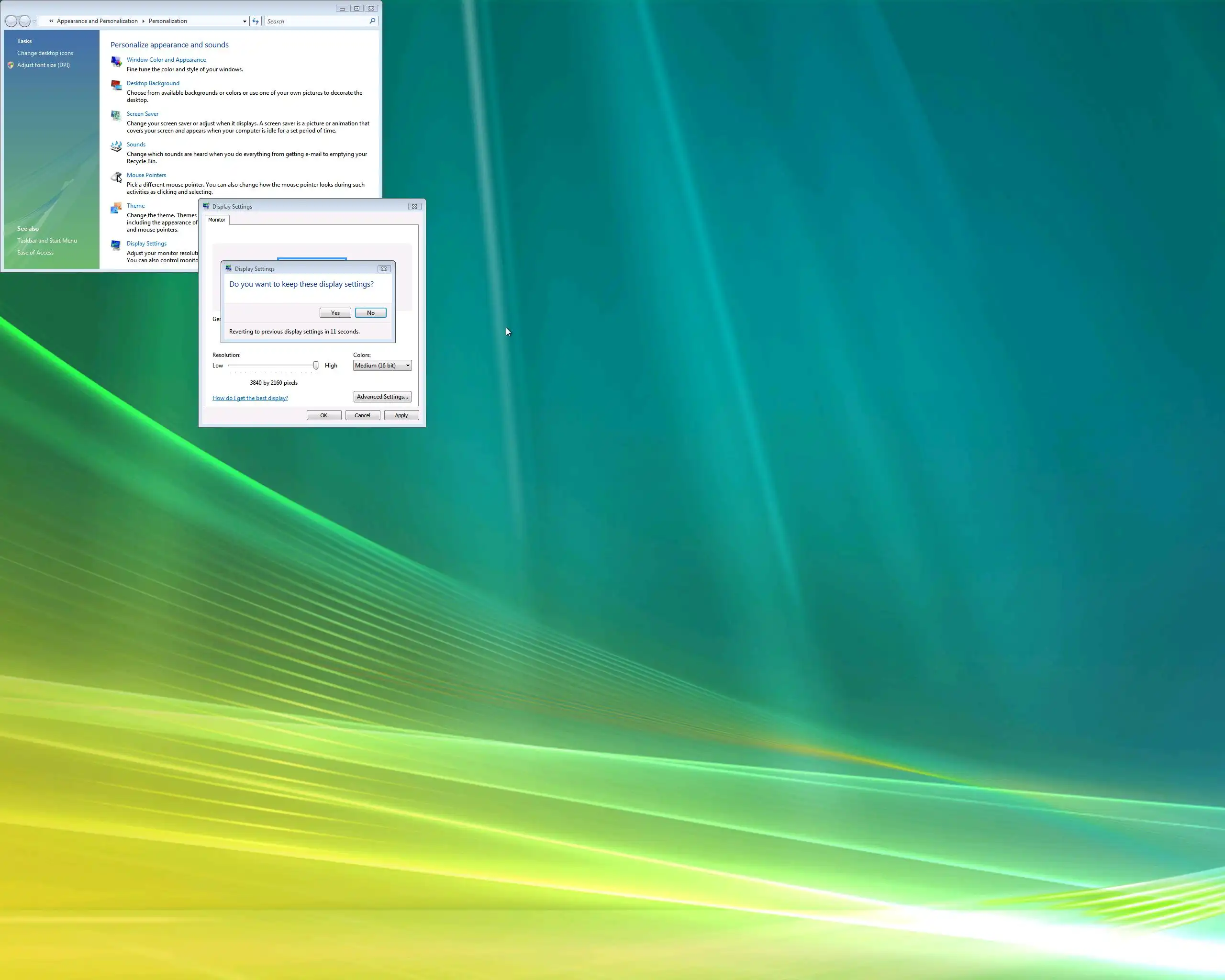The image size is (1225, 980).
Task: Click the Display Settings monitor icon
Action: point(116,245)
